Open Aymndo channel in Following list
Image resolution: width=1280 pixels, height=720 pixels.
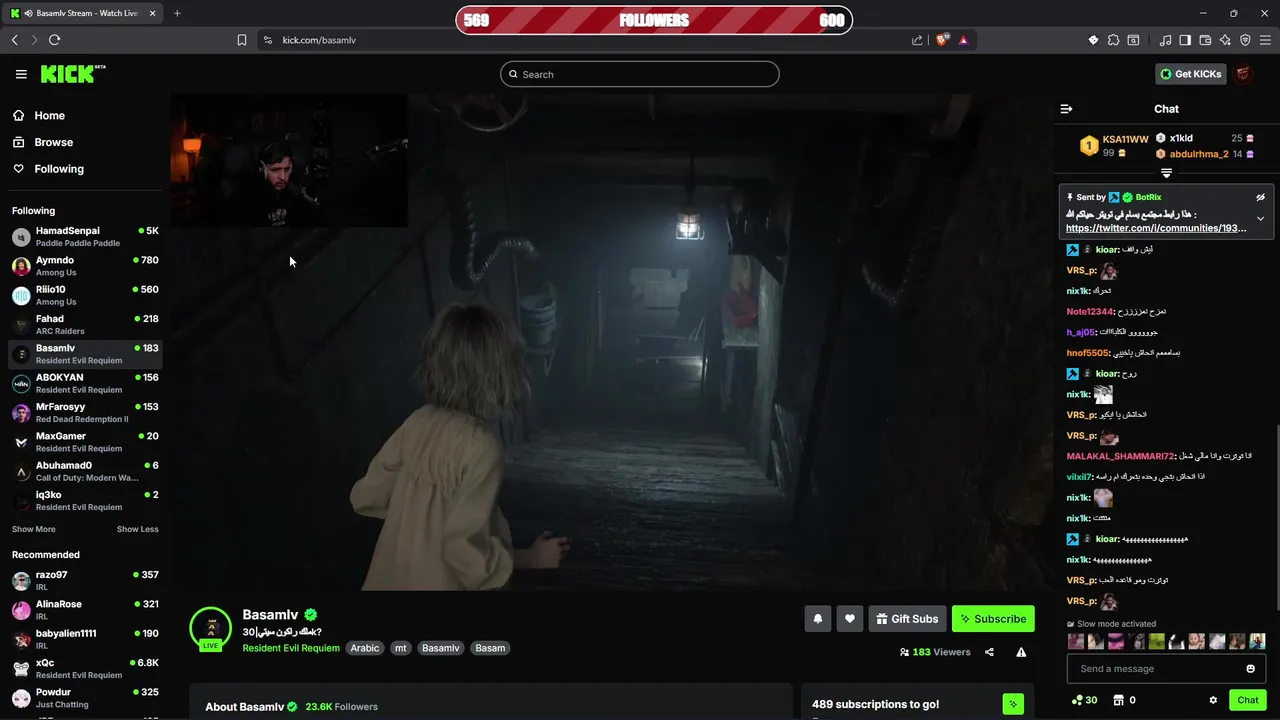[85, 266]
